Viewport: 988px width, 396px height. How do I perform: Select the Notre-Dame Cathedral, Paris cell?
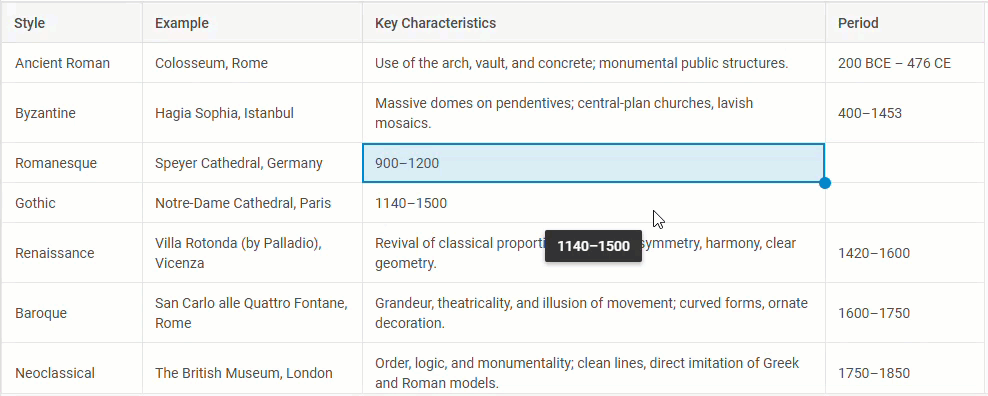point(253,203)
